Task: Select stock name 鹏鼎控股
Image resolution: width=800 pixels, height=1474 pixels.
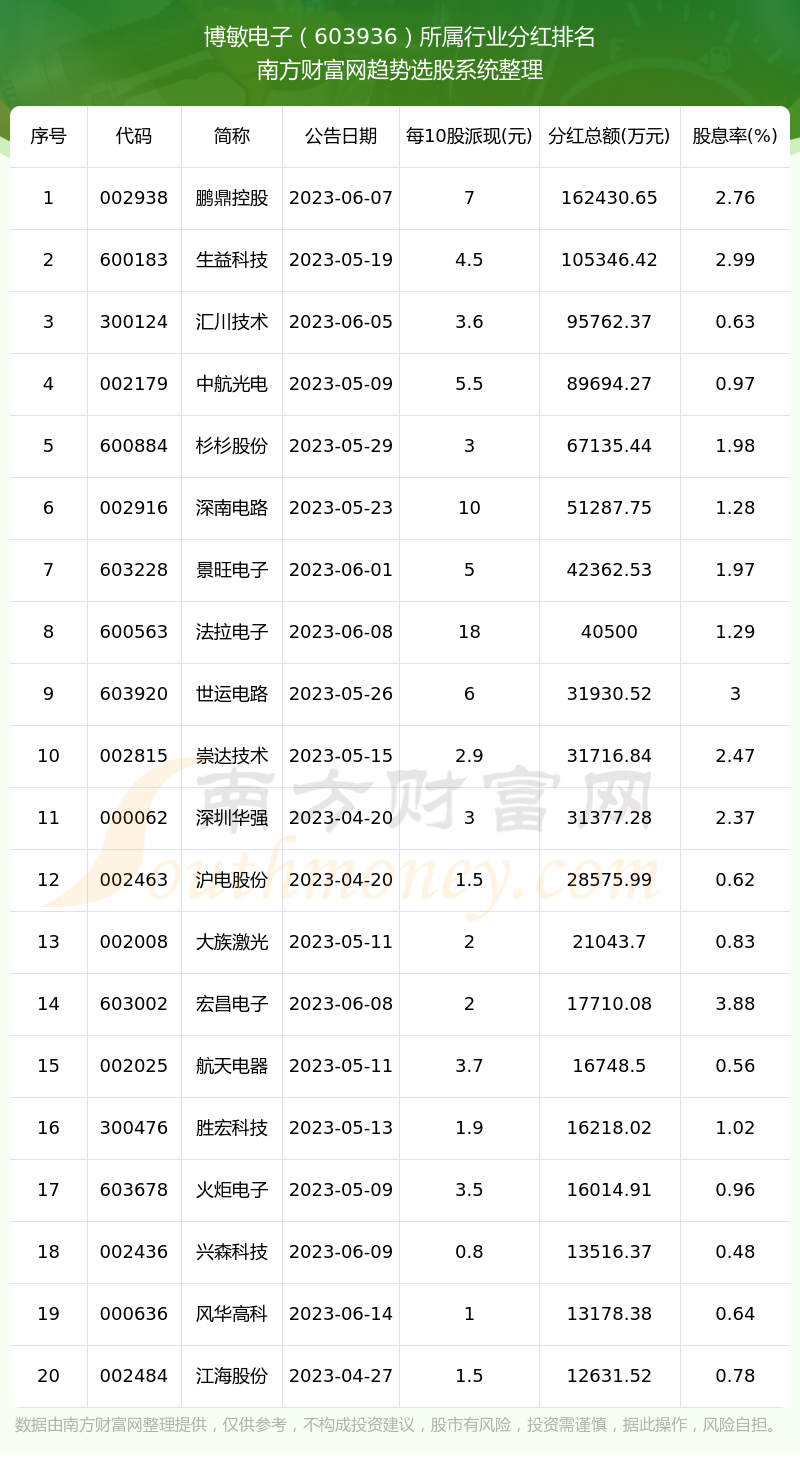Action: point(232,198)
